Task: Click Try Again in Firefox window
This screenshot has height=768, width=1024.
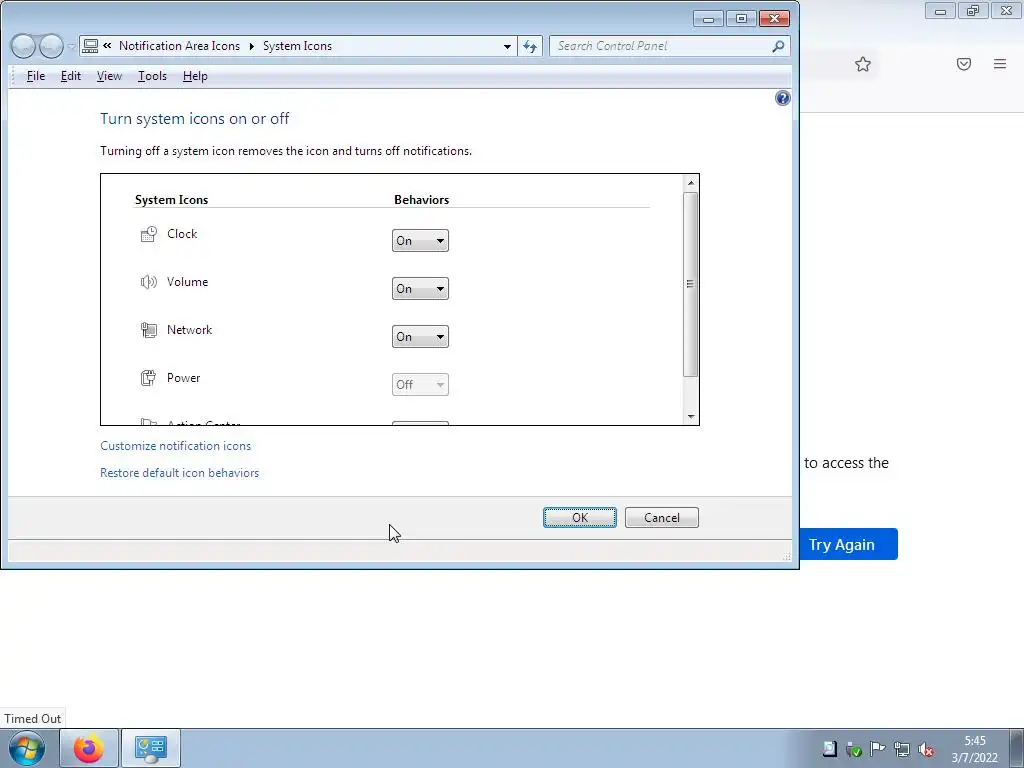Action: pos(848,544)
